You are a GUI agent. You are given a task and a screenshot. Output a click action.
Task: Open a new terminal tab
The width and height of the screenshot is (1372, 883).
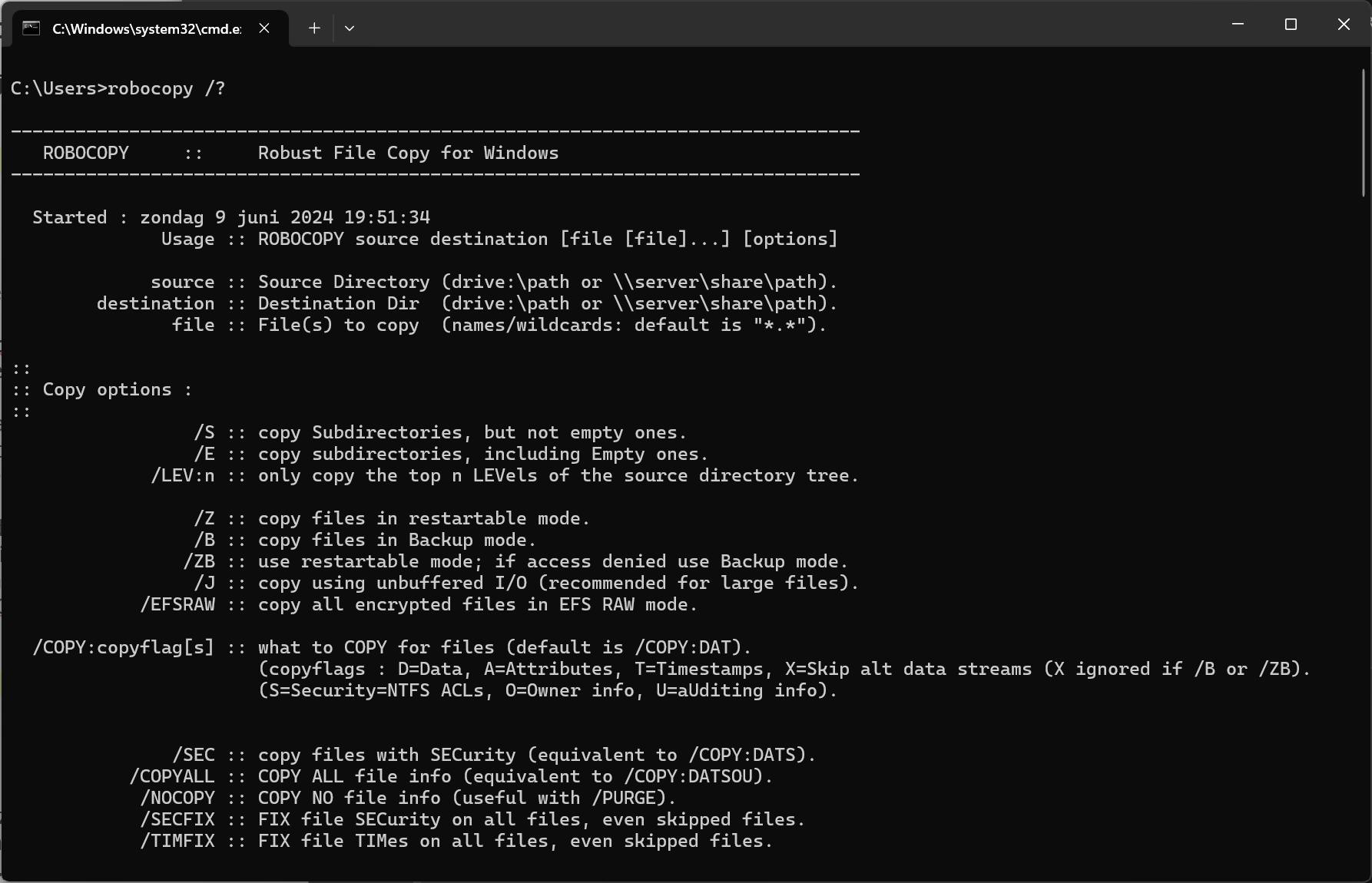point(314,28)
